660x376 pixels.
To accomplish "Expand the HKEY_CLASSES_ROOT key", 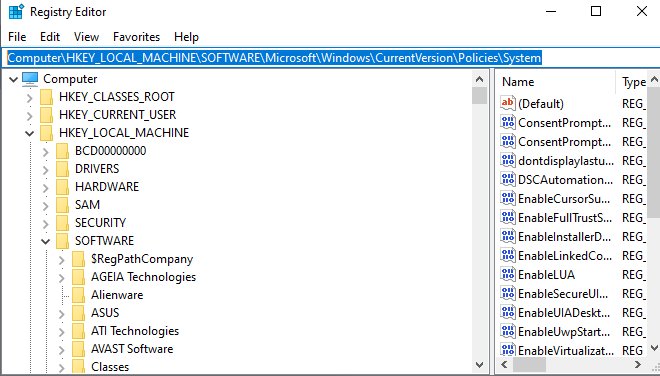I will 29,98.
